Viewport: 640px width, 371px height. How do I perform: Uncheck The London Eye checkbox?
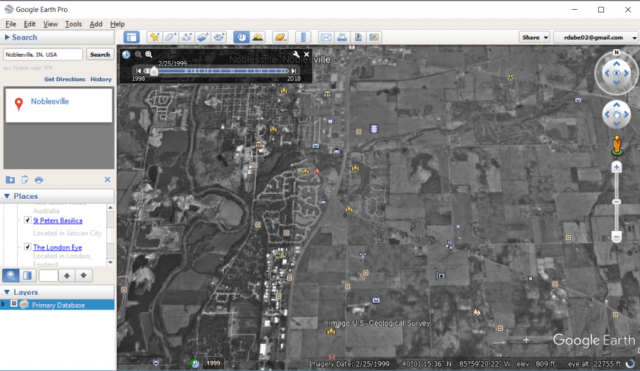coord(27,247)
